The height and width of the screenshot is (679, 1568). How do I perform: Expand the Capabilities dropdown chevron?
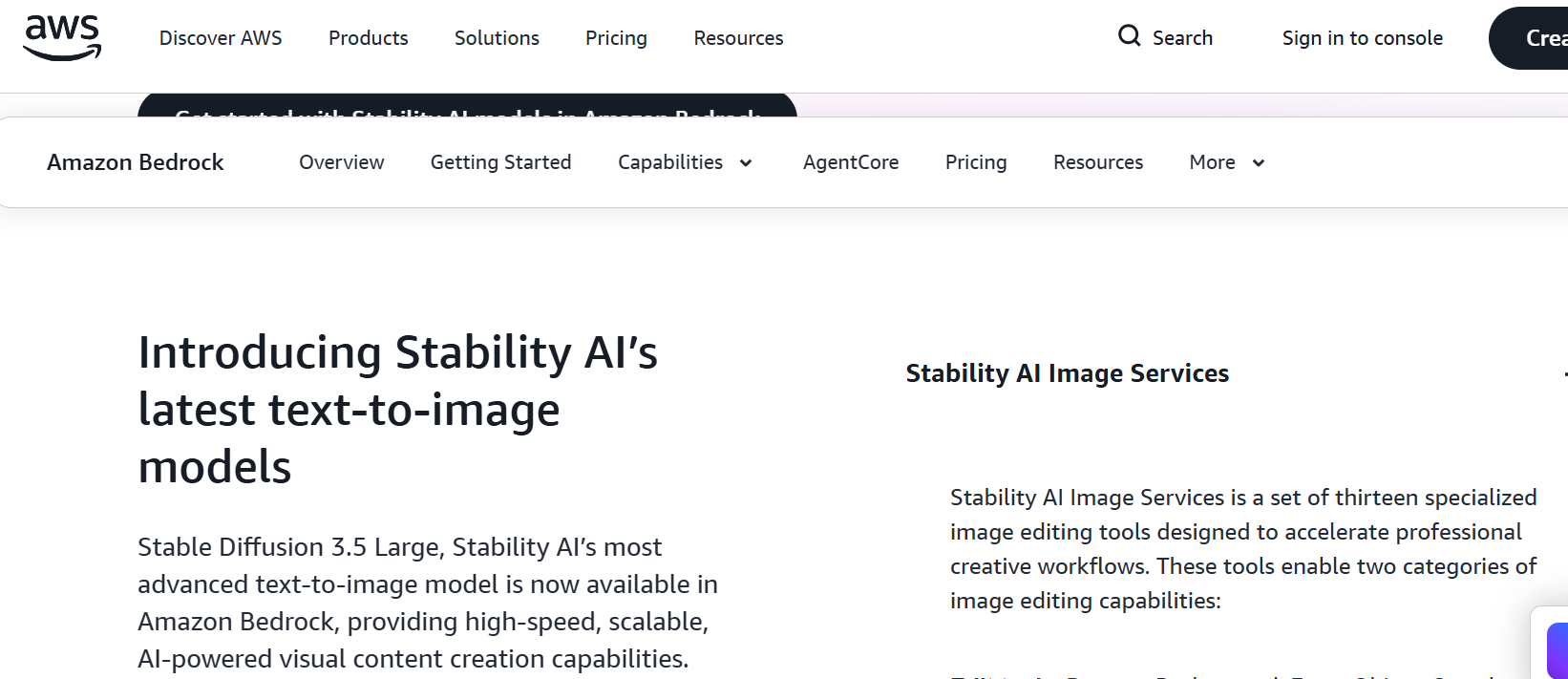pos(746,163)
